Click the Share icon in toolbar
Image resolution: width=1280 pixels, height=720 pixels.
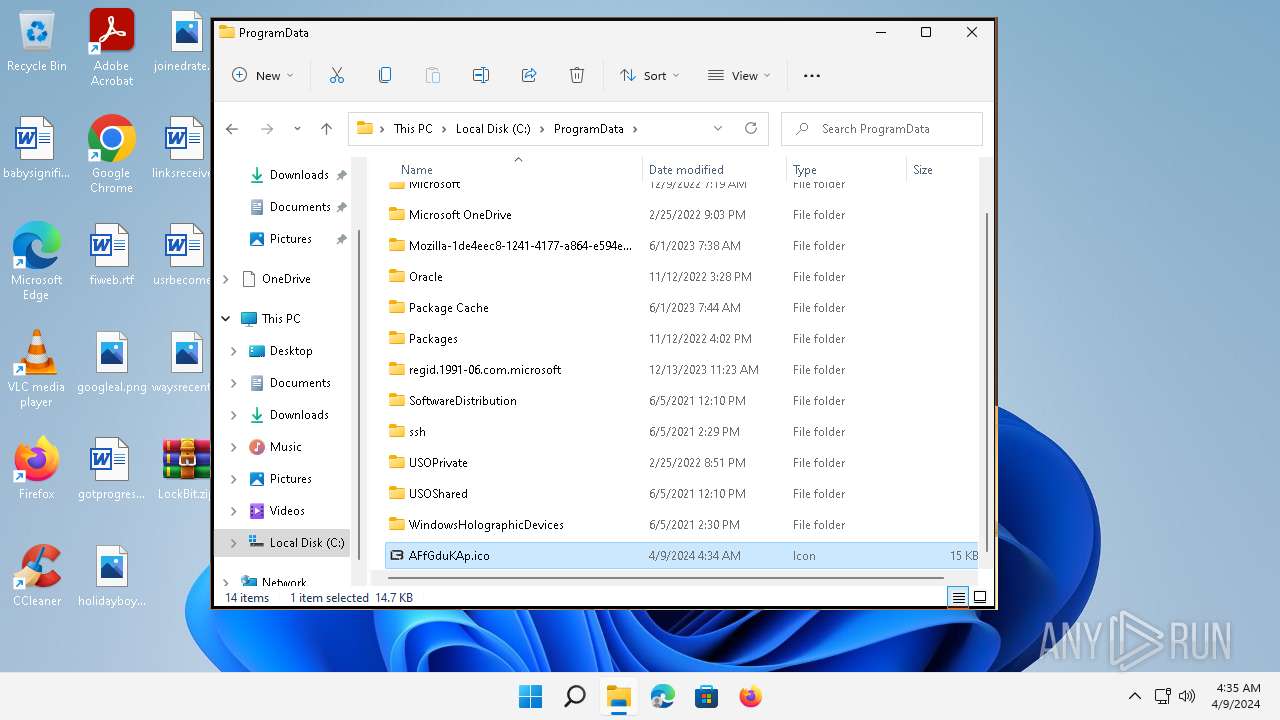tap(529, 75)
